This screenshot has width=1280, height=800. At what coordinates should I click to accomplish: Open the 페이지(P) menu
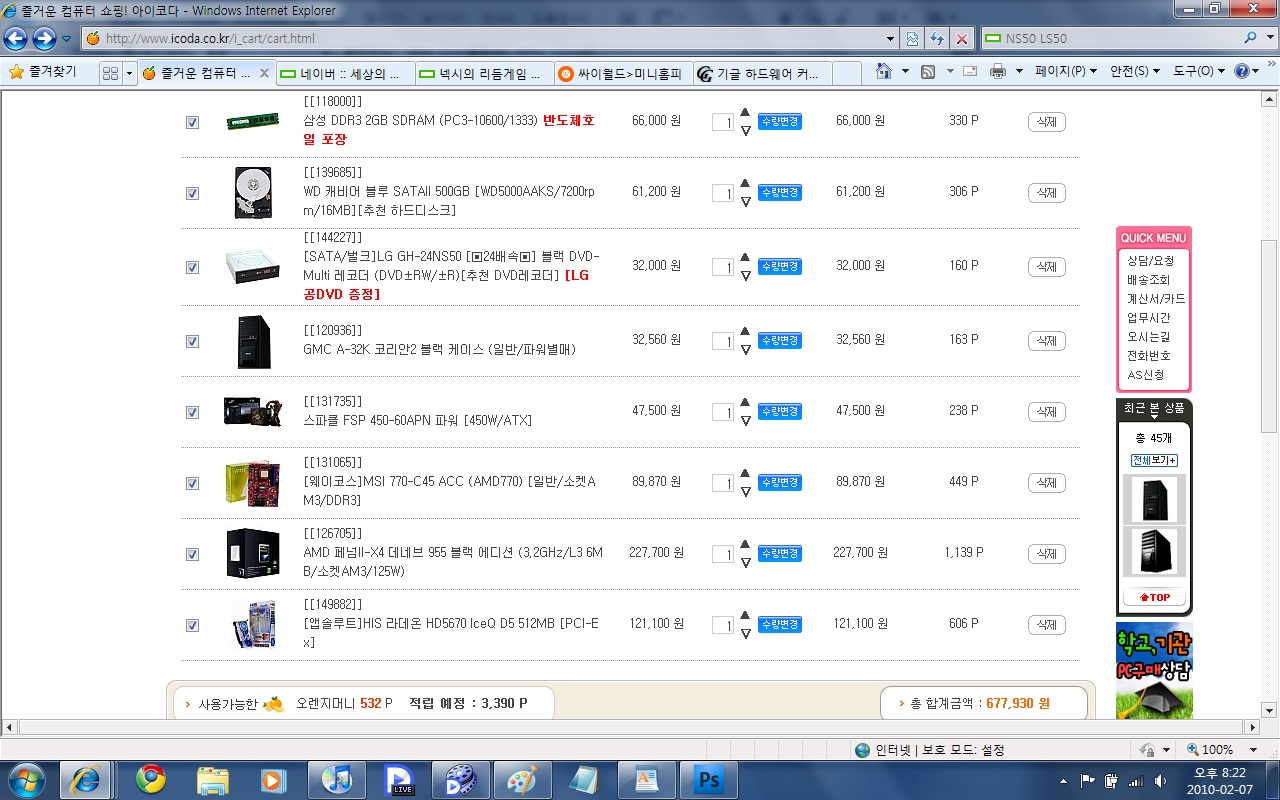tap(1066, 72)
